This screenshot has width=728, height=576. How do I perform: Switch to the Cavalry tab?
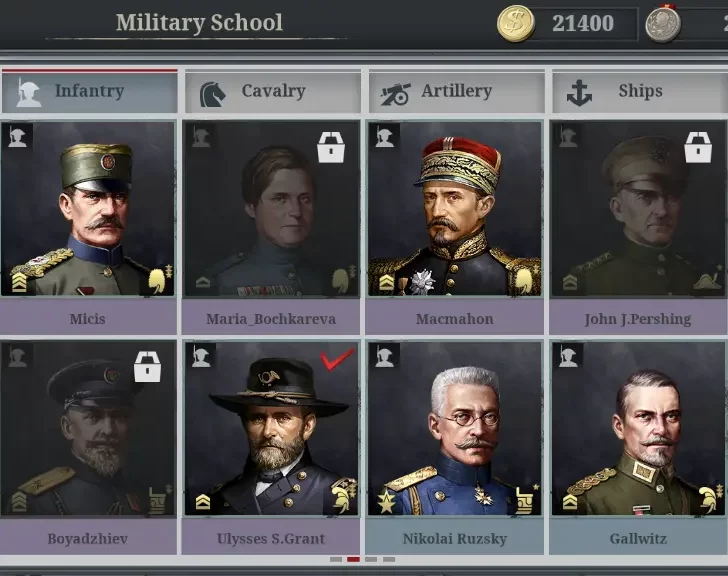pos(273,91)
